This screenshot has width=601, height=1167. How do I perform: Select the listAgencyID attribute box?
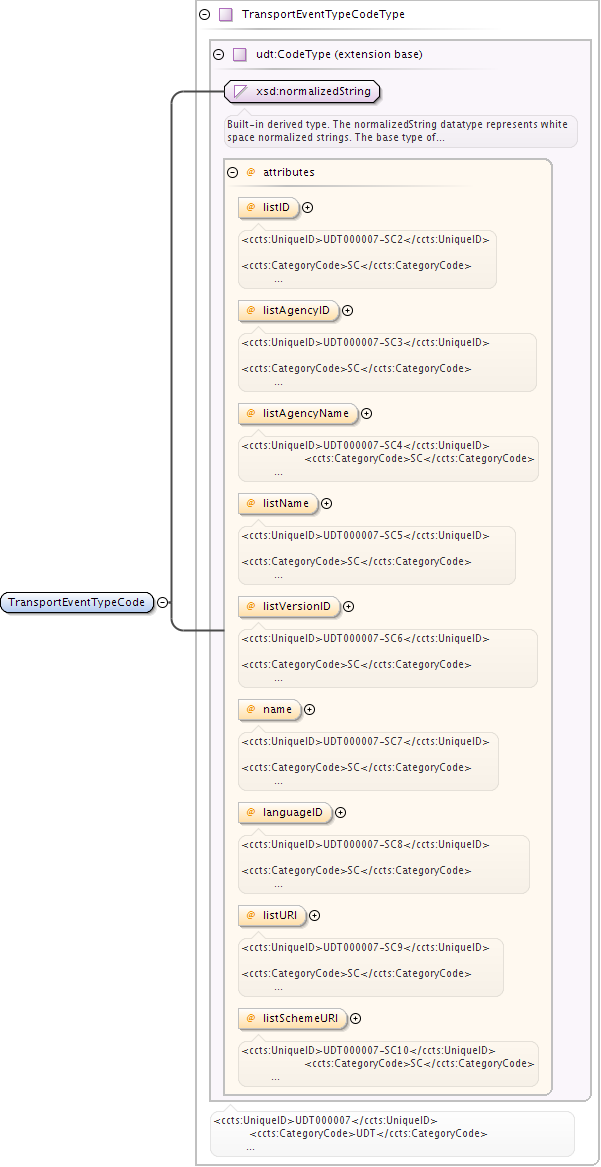289,310
